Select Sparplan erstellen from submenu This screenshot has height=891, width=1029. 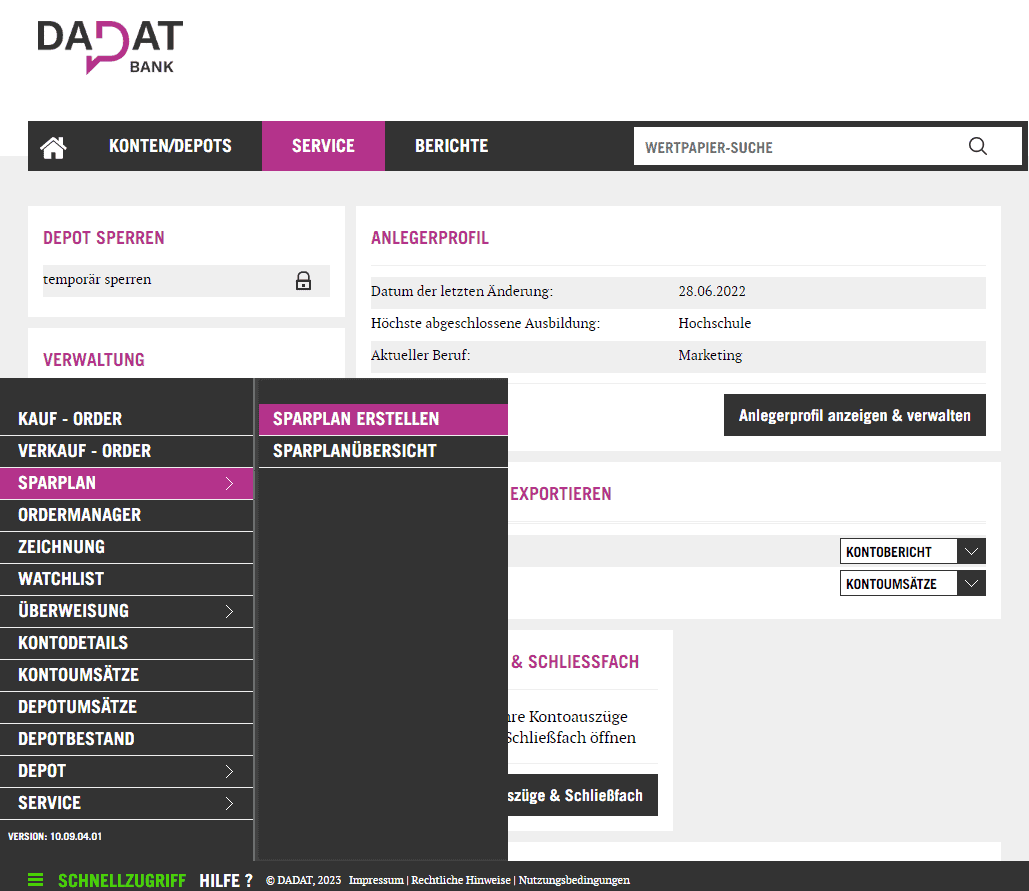[356, 419]
